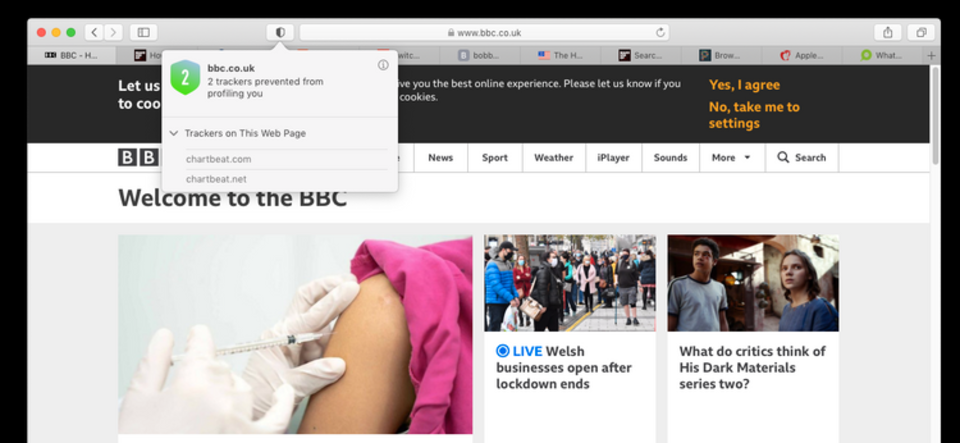Image resolution: width=960 pixels, height=443 pixels.
Task: Click the magnifier icon beside Search
Action: click(782, 157)
